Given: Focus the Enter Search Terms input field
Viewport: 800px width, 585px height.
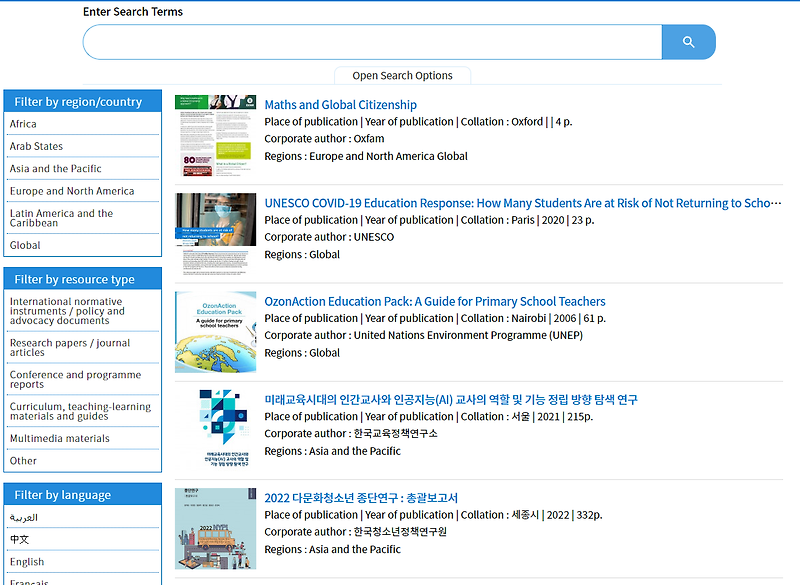Looking at the screenshot, I should 372,42.
